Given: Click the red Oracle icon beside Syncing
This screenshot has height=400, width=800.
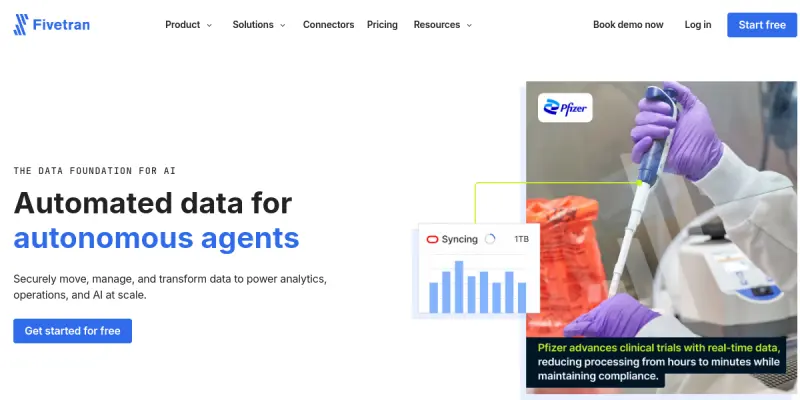Looking at the screenshot, I should click(x=432, y=239).
